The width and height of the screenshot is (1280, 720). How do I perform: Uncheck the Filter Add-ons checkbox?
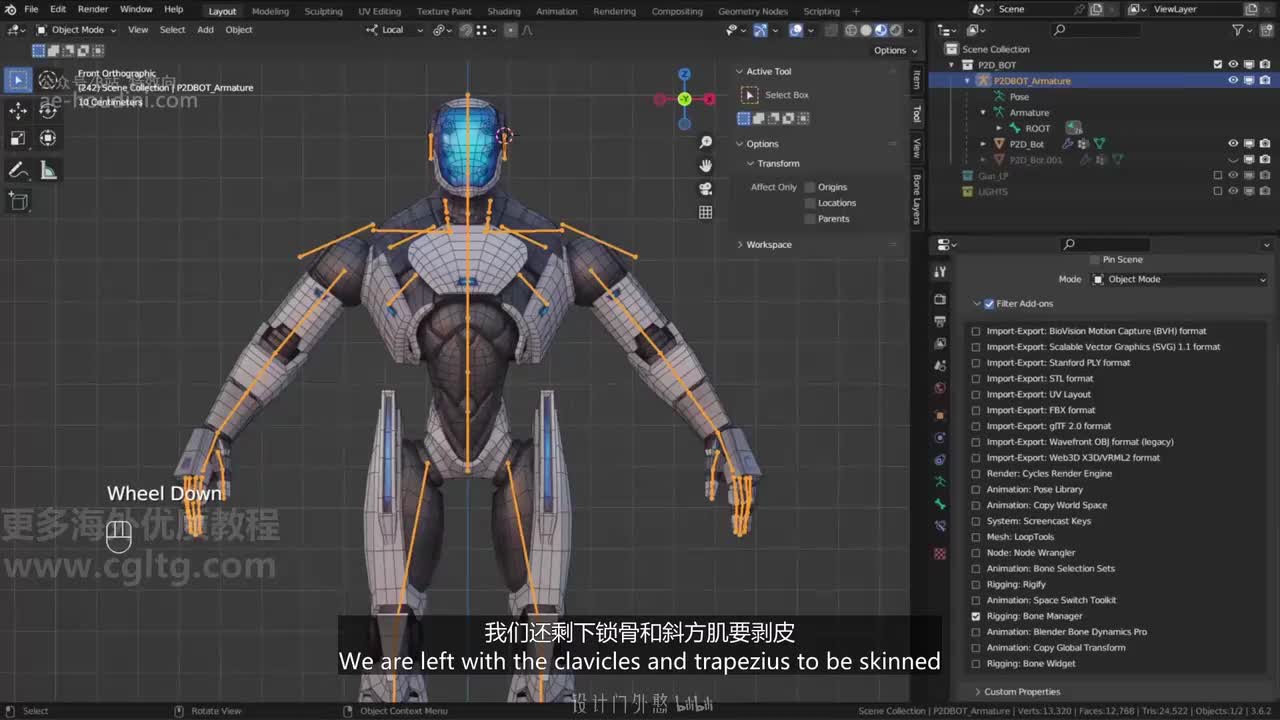[989, 304]
